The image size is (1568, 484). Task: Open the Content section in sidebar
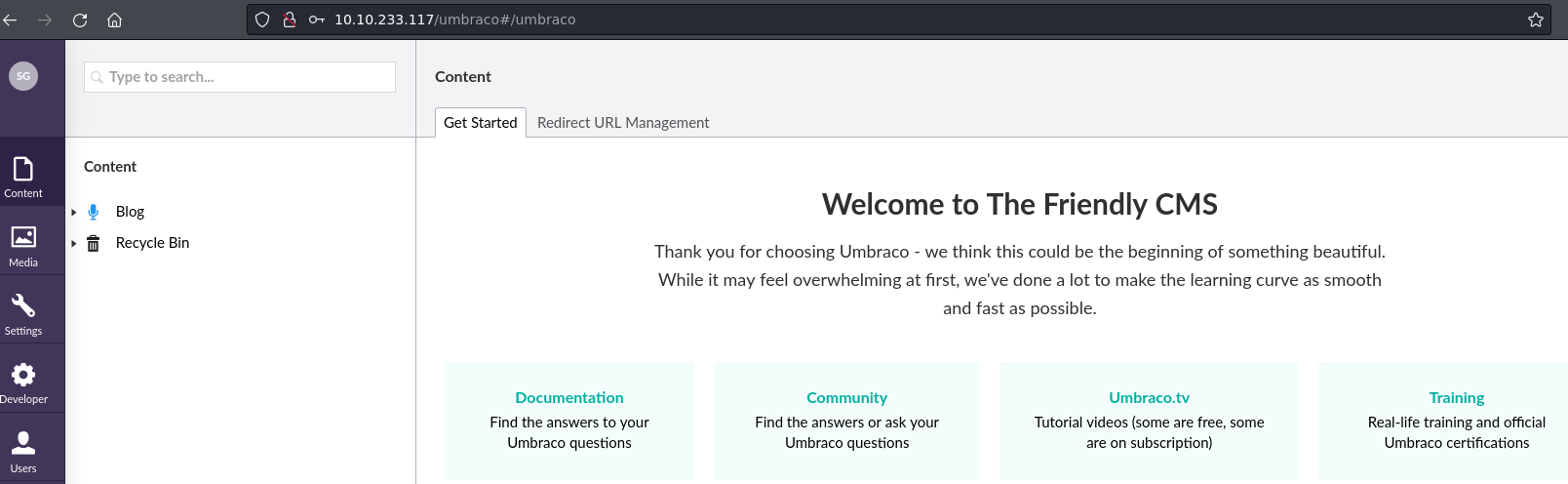(x=23, y=176)
